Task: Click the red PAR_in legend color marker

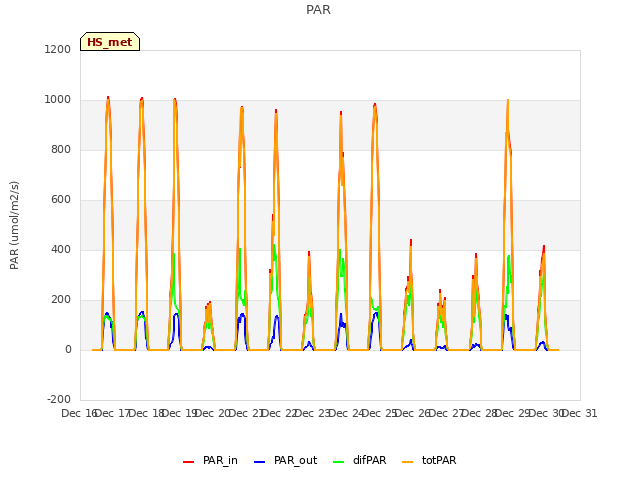Action: pos(189,462)
